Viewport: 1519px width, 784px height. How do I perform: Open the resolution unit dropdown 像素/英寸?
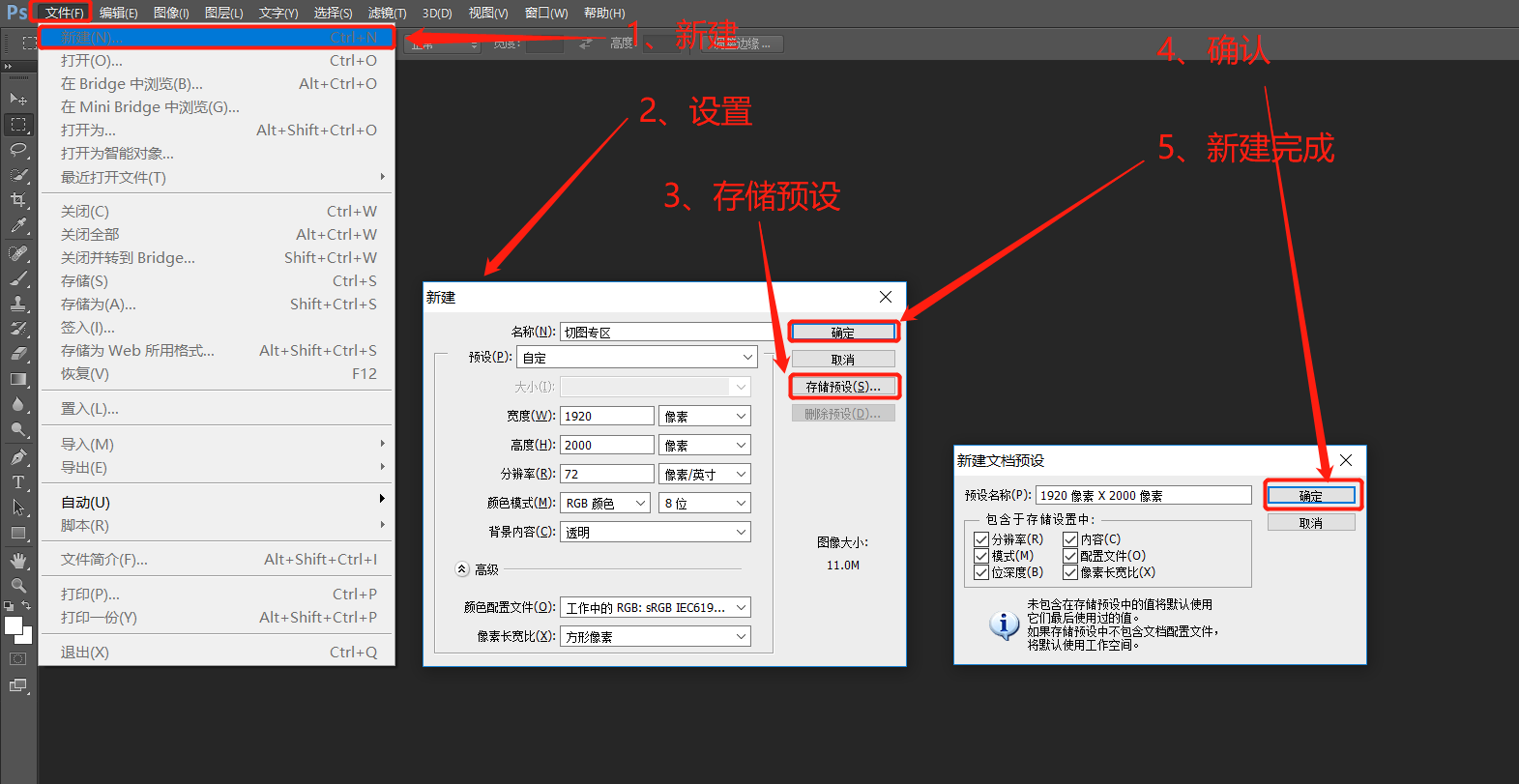(x=705, y=474)
